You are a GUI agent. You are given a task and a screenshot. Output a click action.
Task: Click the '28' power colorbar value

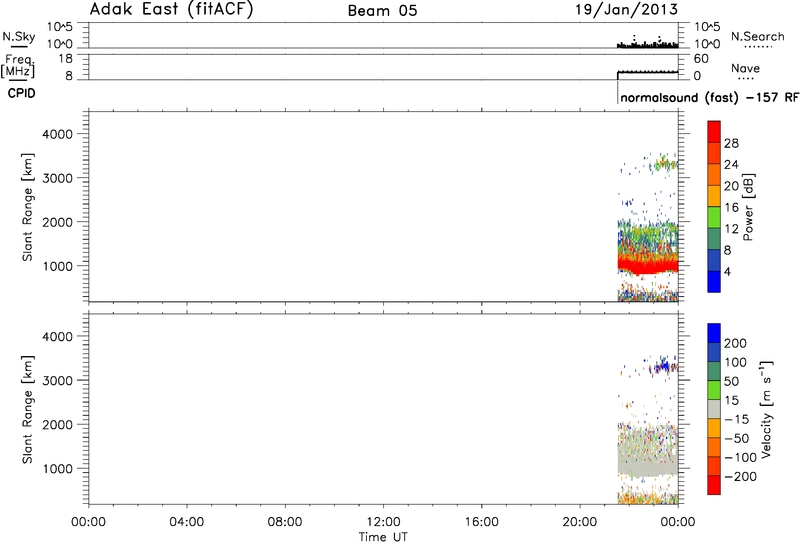[731, 143]
